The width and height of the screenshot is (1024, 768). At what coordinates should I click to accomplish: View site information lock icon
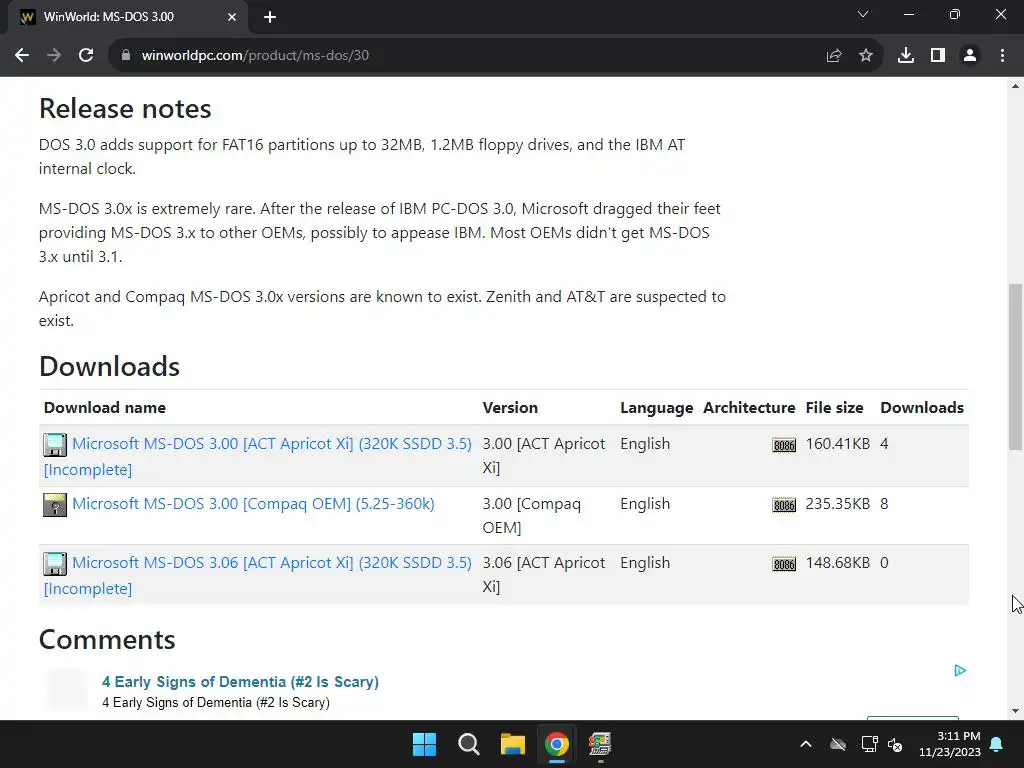click(125, 56)
